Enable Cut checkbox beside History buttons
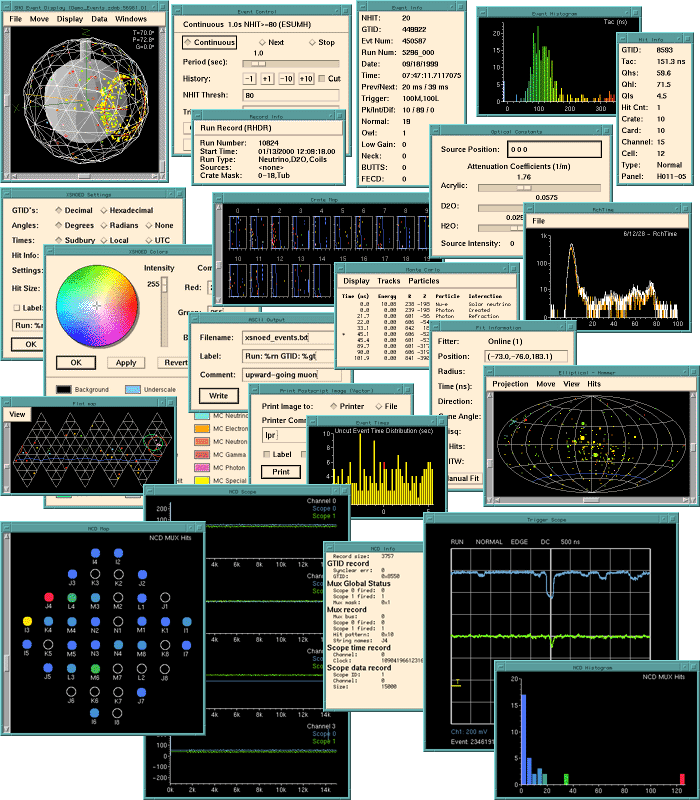 click(329, 79)
